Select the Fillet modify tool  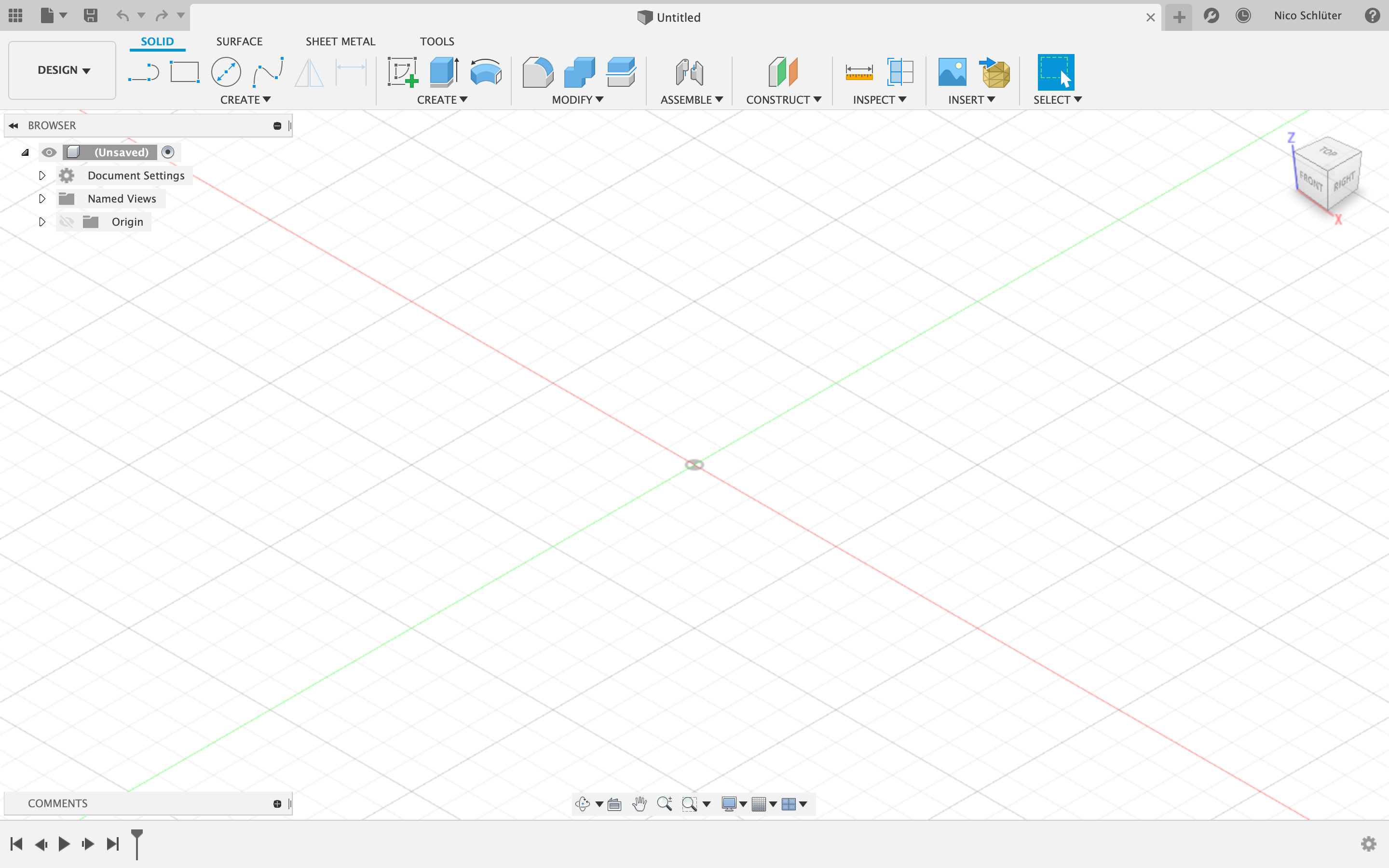[537, 73]
